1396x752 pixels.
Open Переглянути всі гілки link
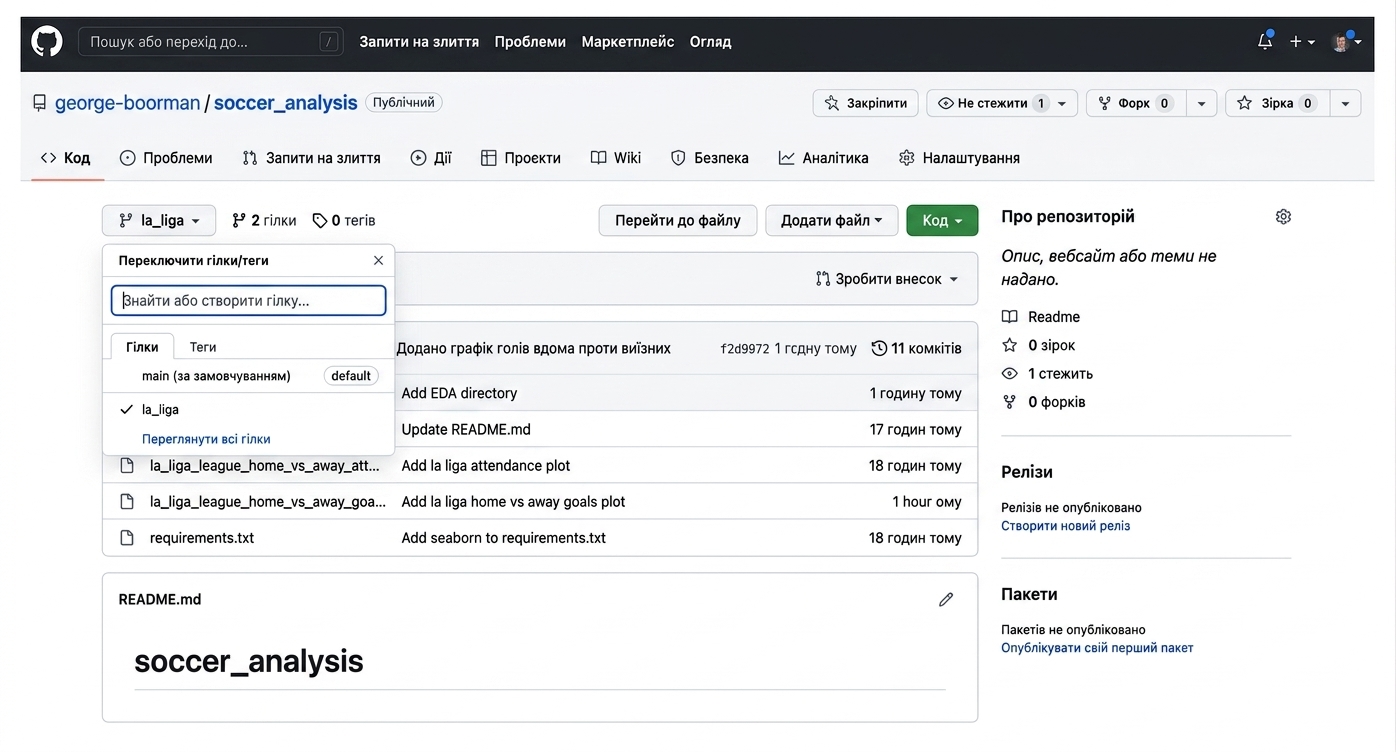206,439
